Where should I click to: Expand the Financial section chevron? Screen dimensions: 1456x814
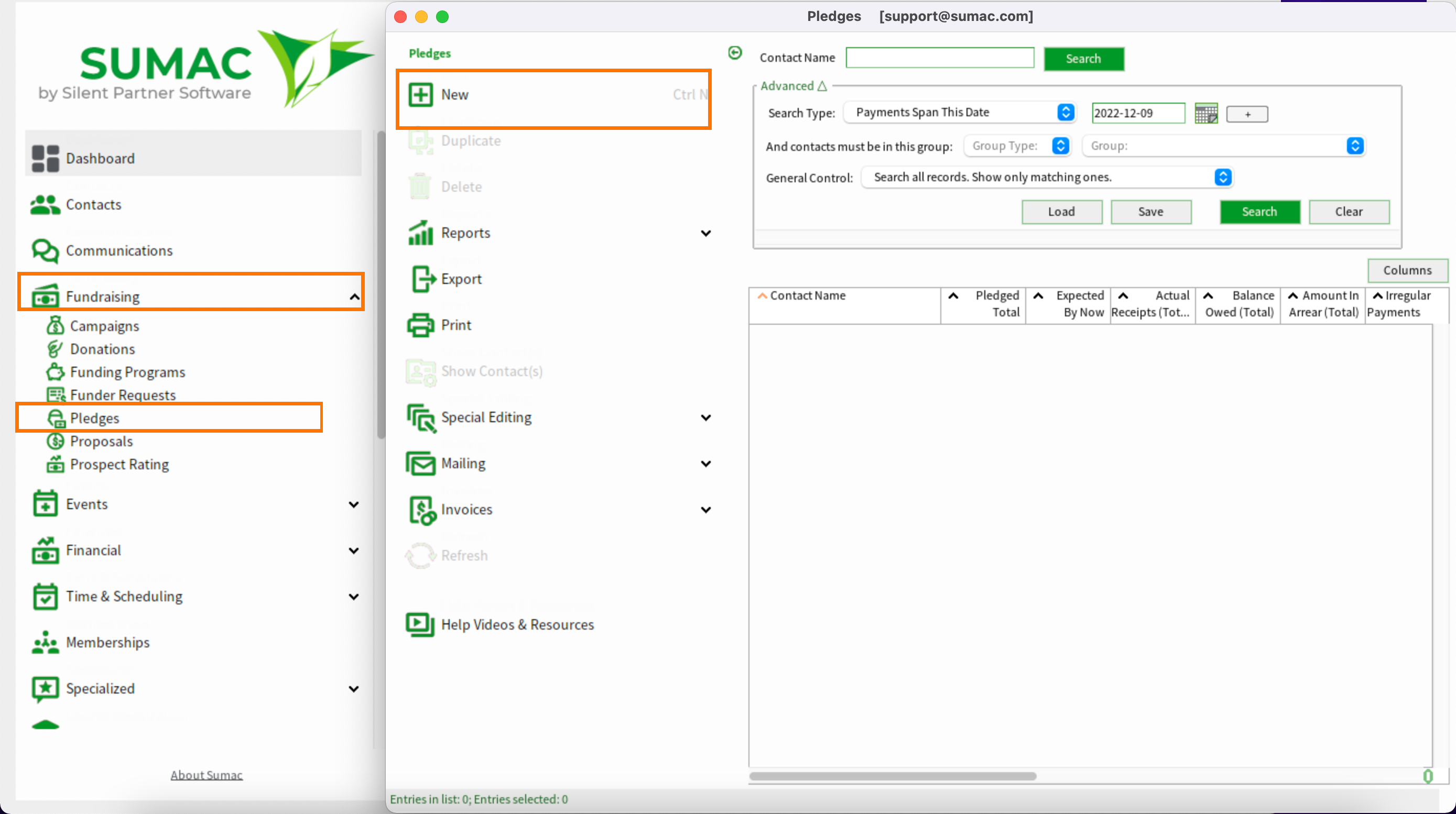(x=354, y=551)
